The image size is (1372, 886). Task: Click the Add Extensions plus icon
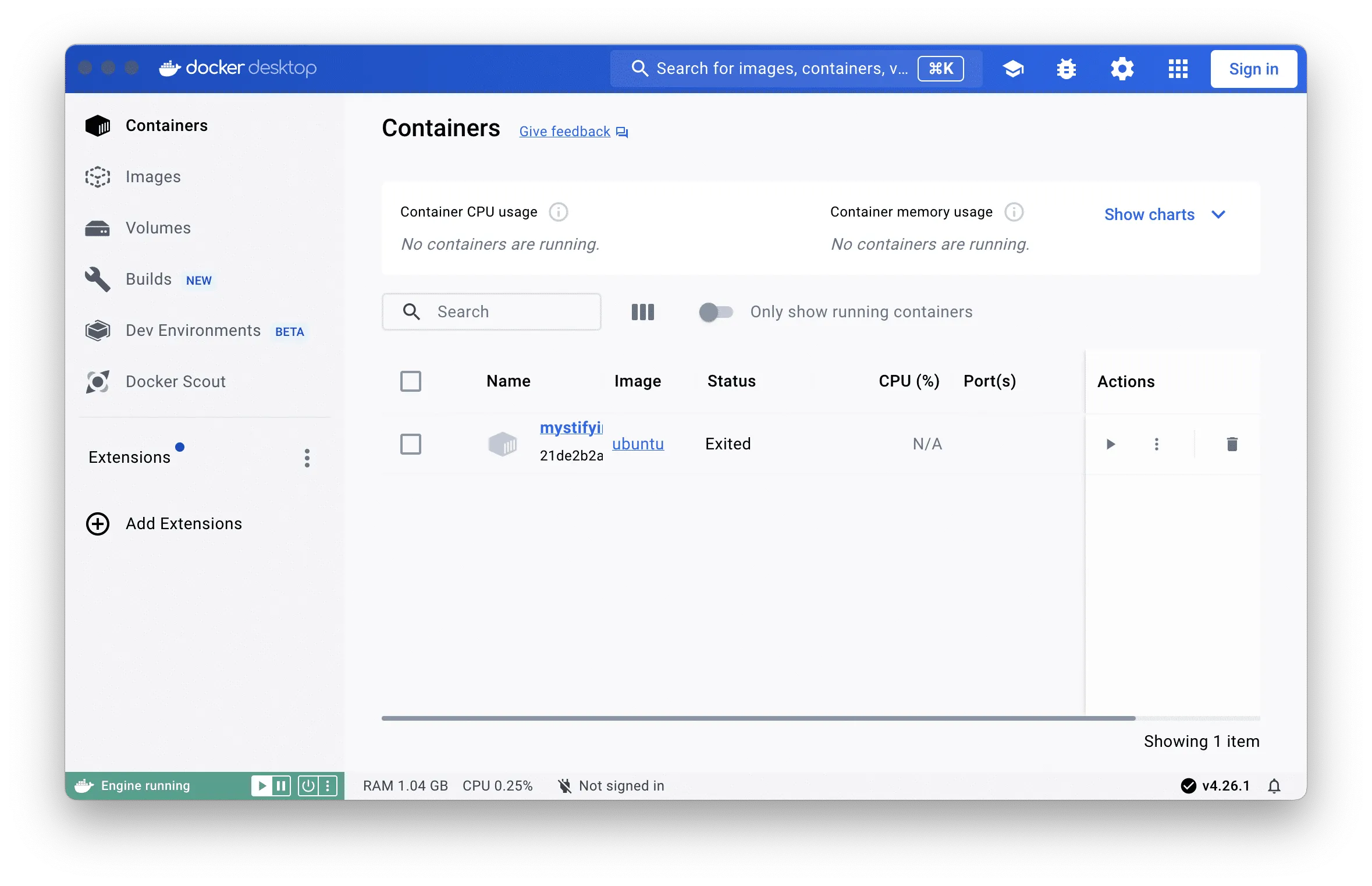(x=97, y=524)
